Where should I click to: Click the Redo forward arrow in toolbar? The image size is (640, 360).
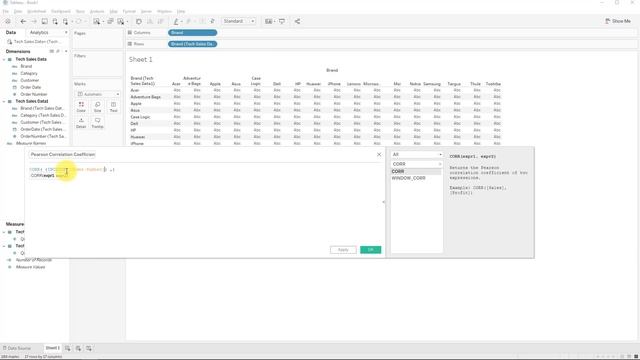pos(34,21)
